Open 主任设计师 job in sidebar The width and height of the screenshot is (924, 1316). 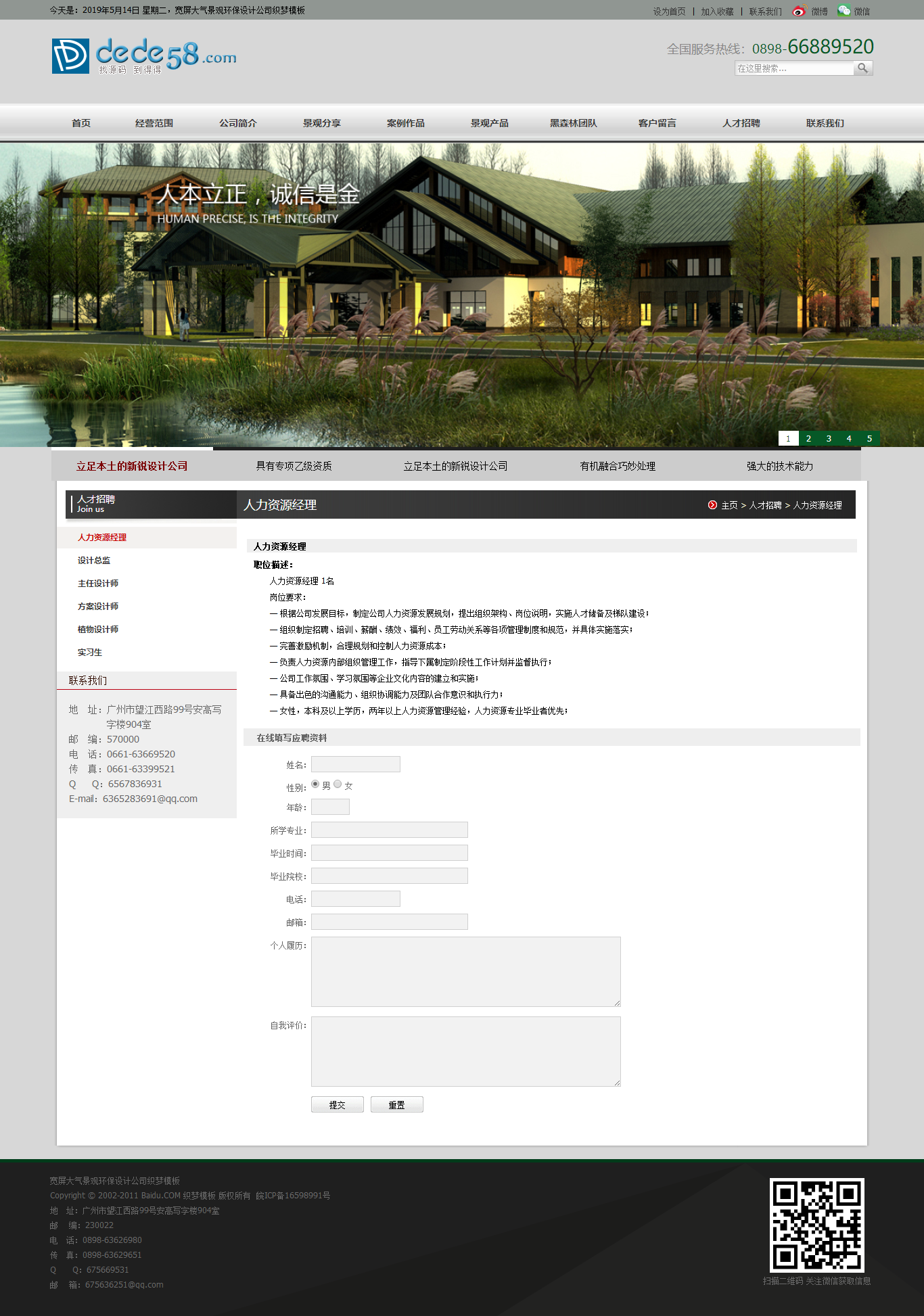click(97, 583)
